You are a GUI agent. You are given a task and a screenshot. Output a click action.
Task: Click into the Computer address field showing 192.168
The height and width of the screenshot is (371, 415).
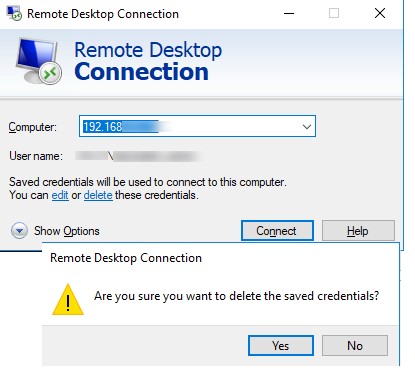[197, 126]
